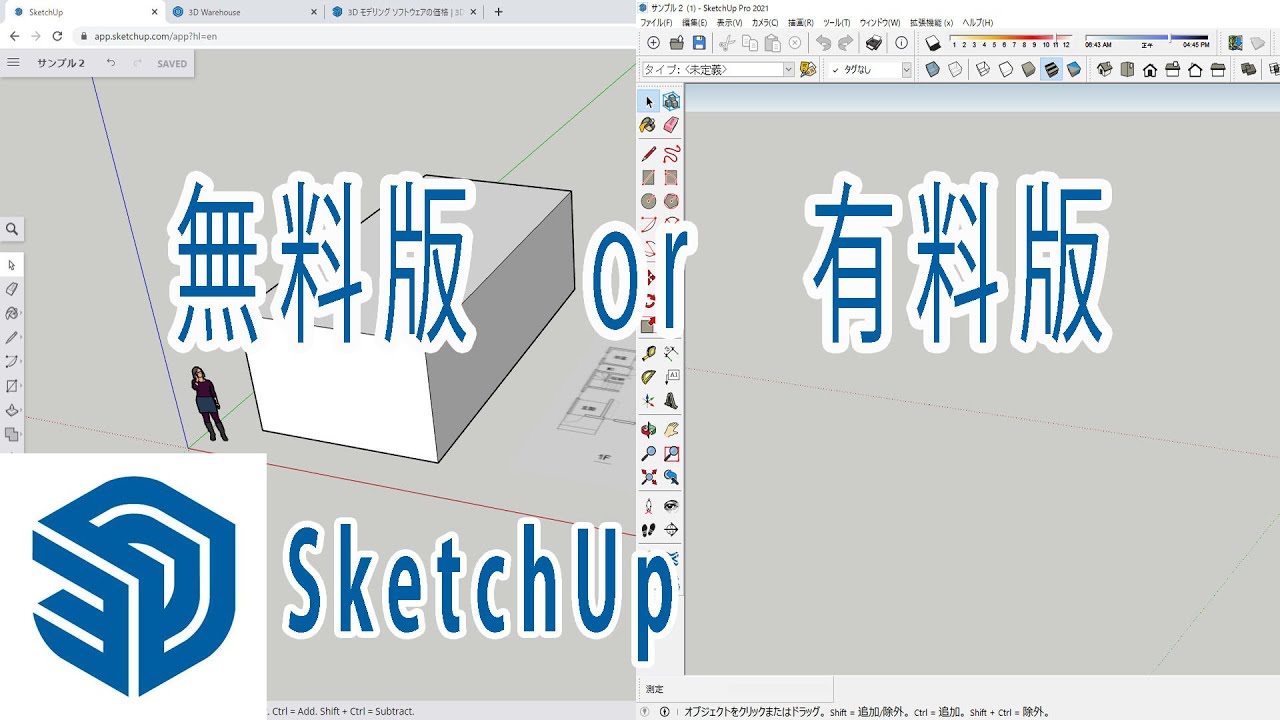The height and width of the screenshot is (720, 1280).
Task: Switch to Iso standard view
Action: click(x=1105, y=69)
